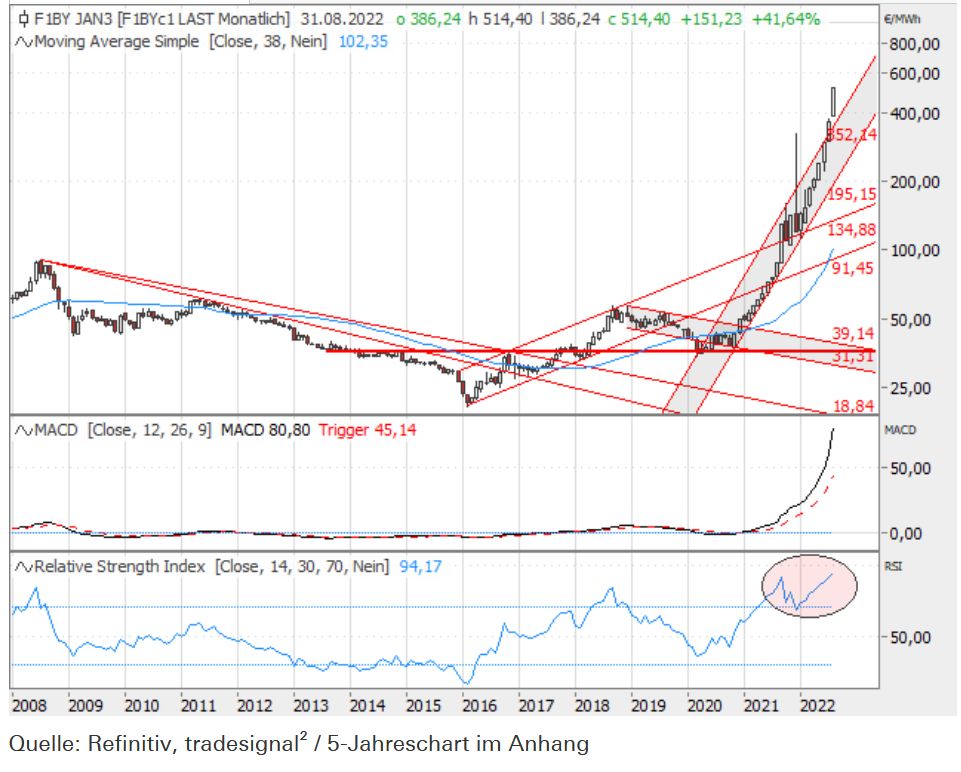Image resolution: width=961 pixels, height=772 pixels.
Task: Click the candlestick icon beside F1BY JAN3
Action: pos(23,20)
